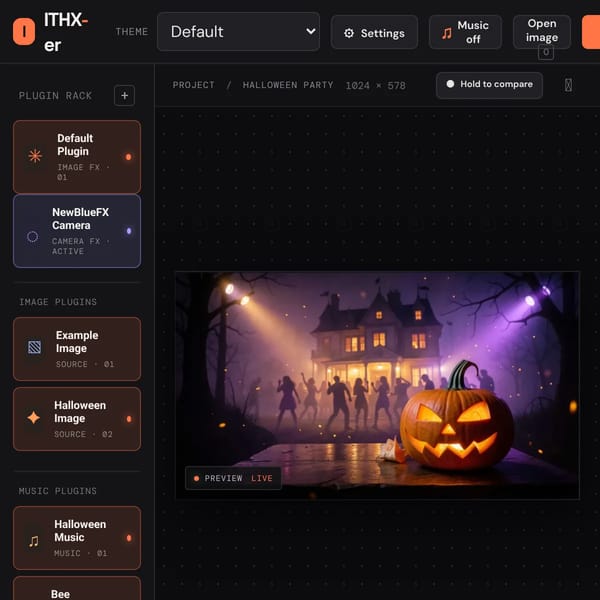Toggle the Default Plugin status dot
This screenshot has width=600, height=600.
click(x=129, y=157)
